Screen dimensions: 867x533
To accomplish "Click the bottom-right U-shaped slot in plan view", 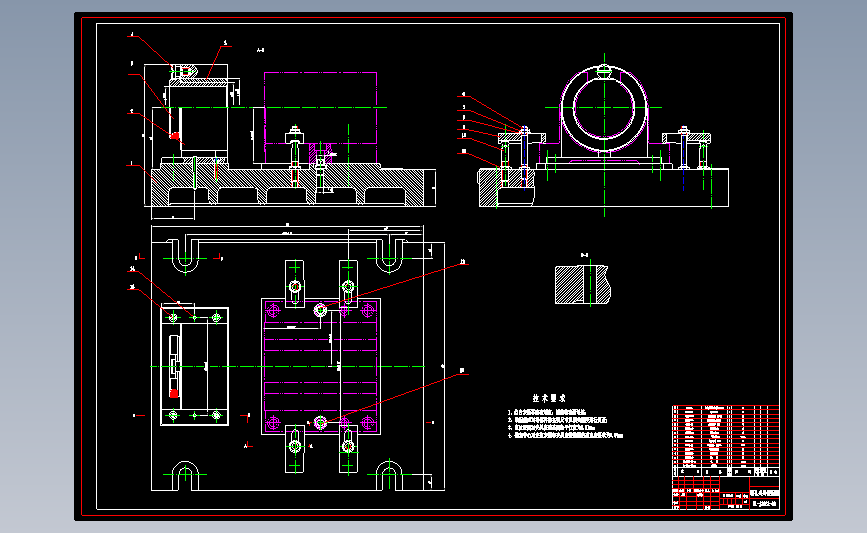I will point(389,475).
